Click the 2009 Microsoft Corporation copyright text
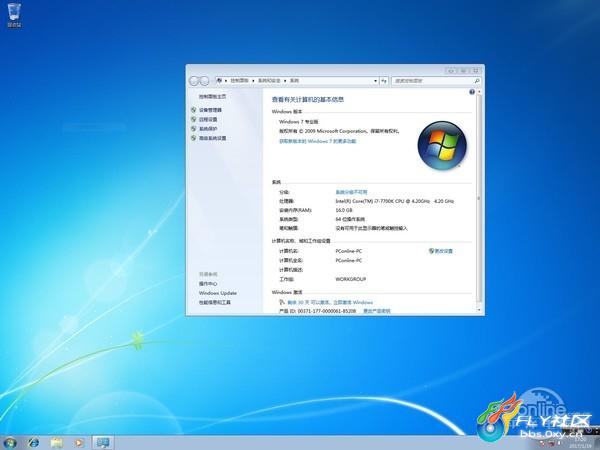Image resolution: width=600 pixels, height=450 pixels. [x=339, y=131]
